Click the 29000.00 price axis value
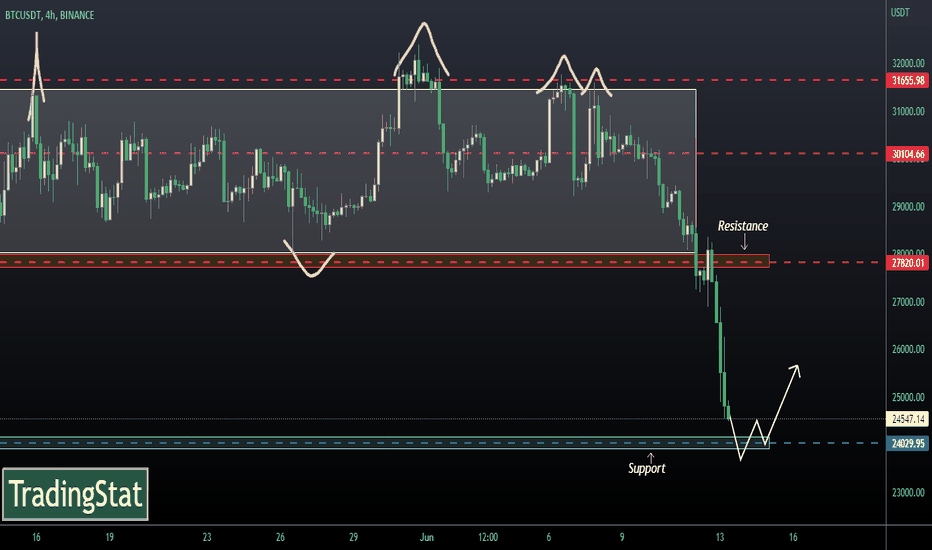The width and height of the screenshot is (932, 550). click(x=908, y=206)
